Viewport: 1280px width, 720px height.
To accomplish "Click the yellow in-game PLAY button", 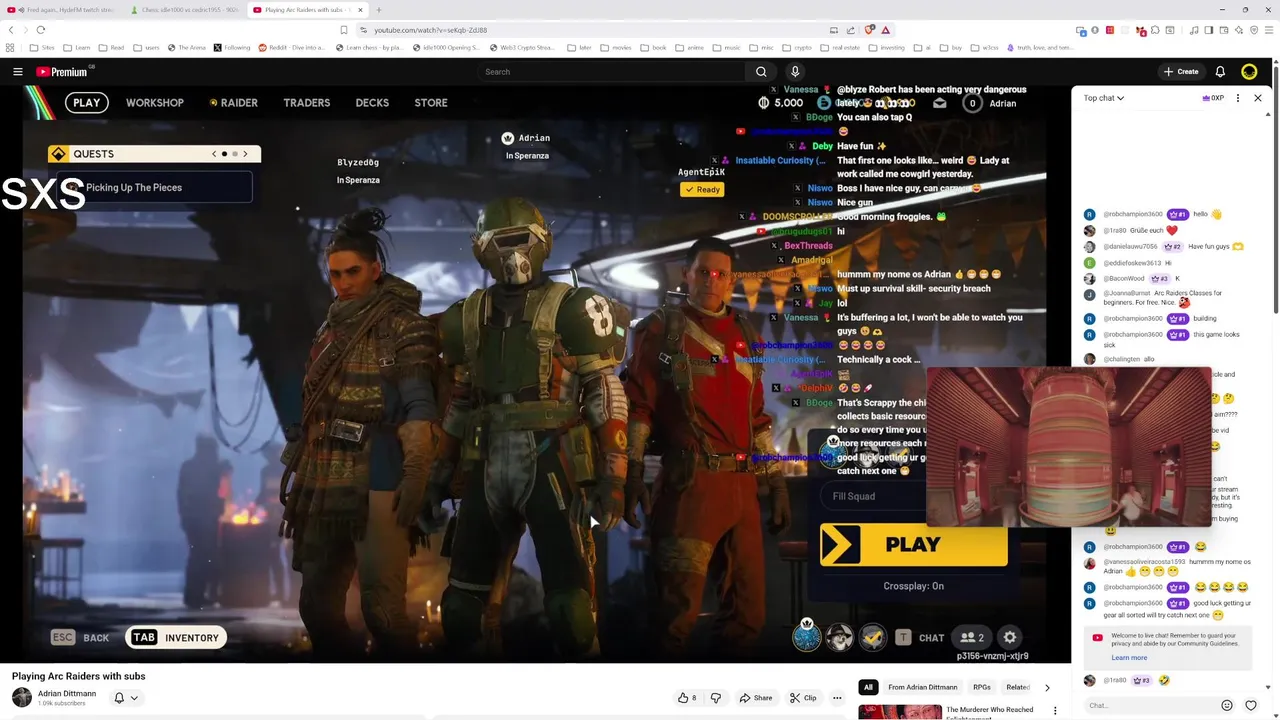I will tap(913, 545).
